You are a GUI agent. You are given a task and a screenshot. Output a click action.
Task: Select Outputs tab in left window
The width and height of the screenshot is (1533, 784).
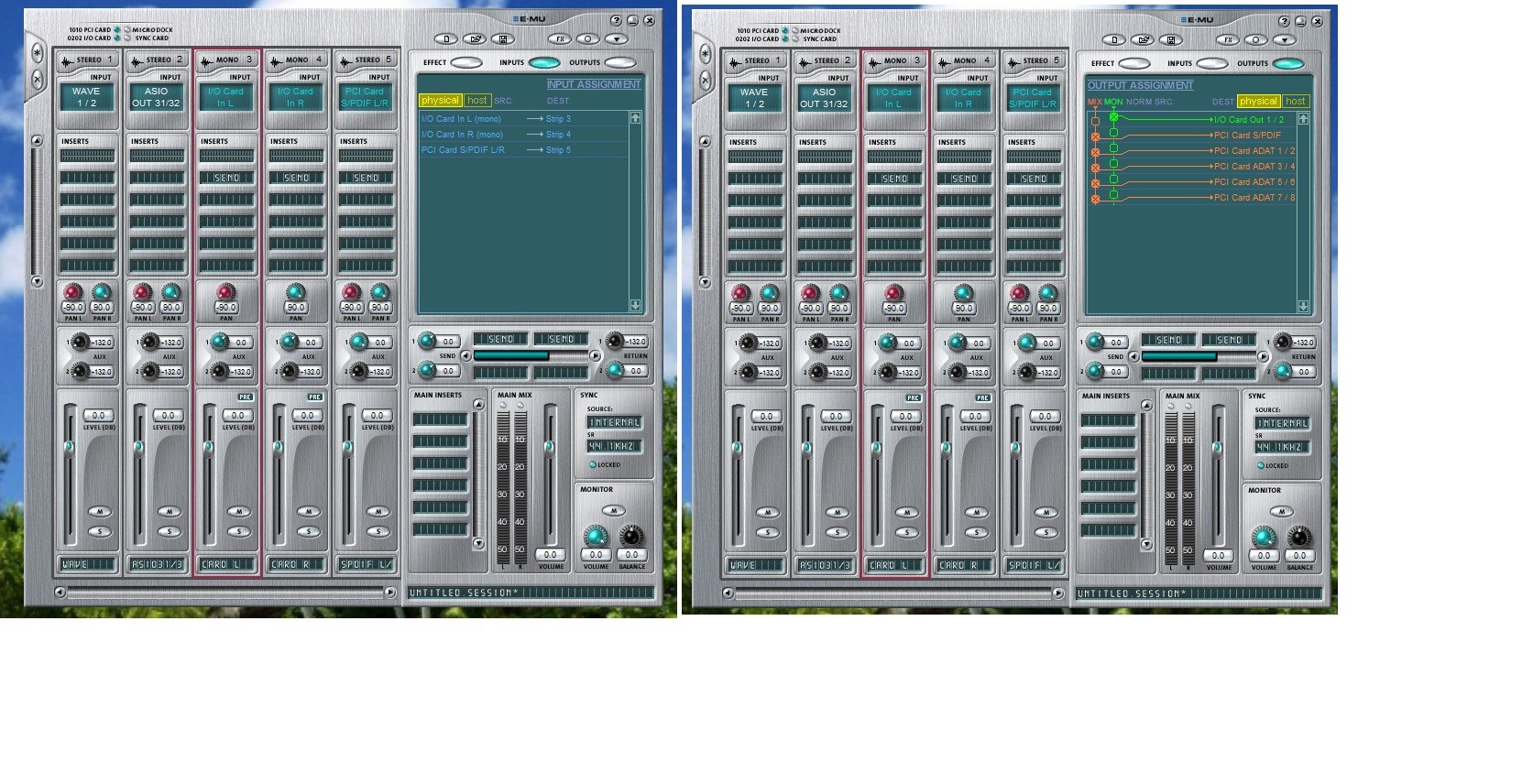coord(620,62)
